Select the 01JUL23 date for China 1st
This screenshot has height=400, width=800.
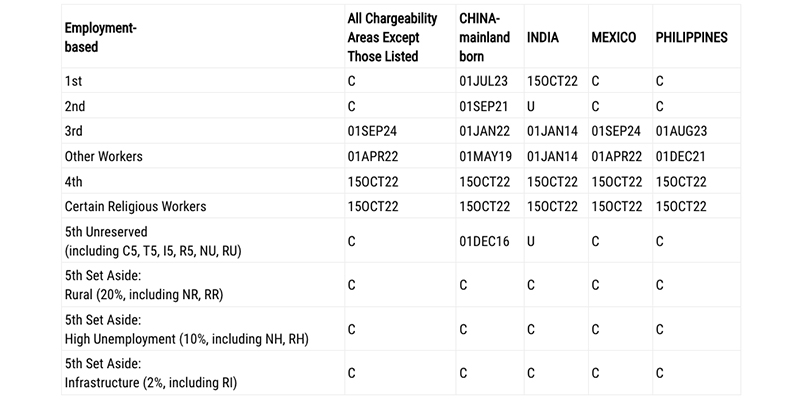[x=484, y=81]
